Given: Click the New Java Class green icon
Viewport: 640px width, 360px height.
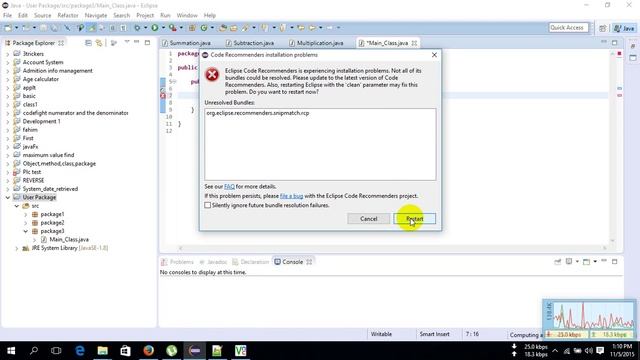Looking at the screenshot, I should pos(204,28).
